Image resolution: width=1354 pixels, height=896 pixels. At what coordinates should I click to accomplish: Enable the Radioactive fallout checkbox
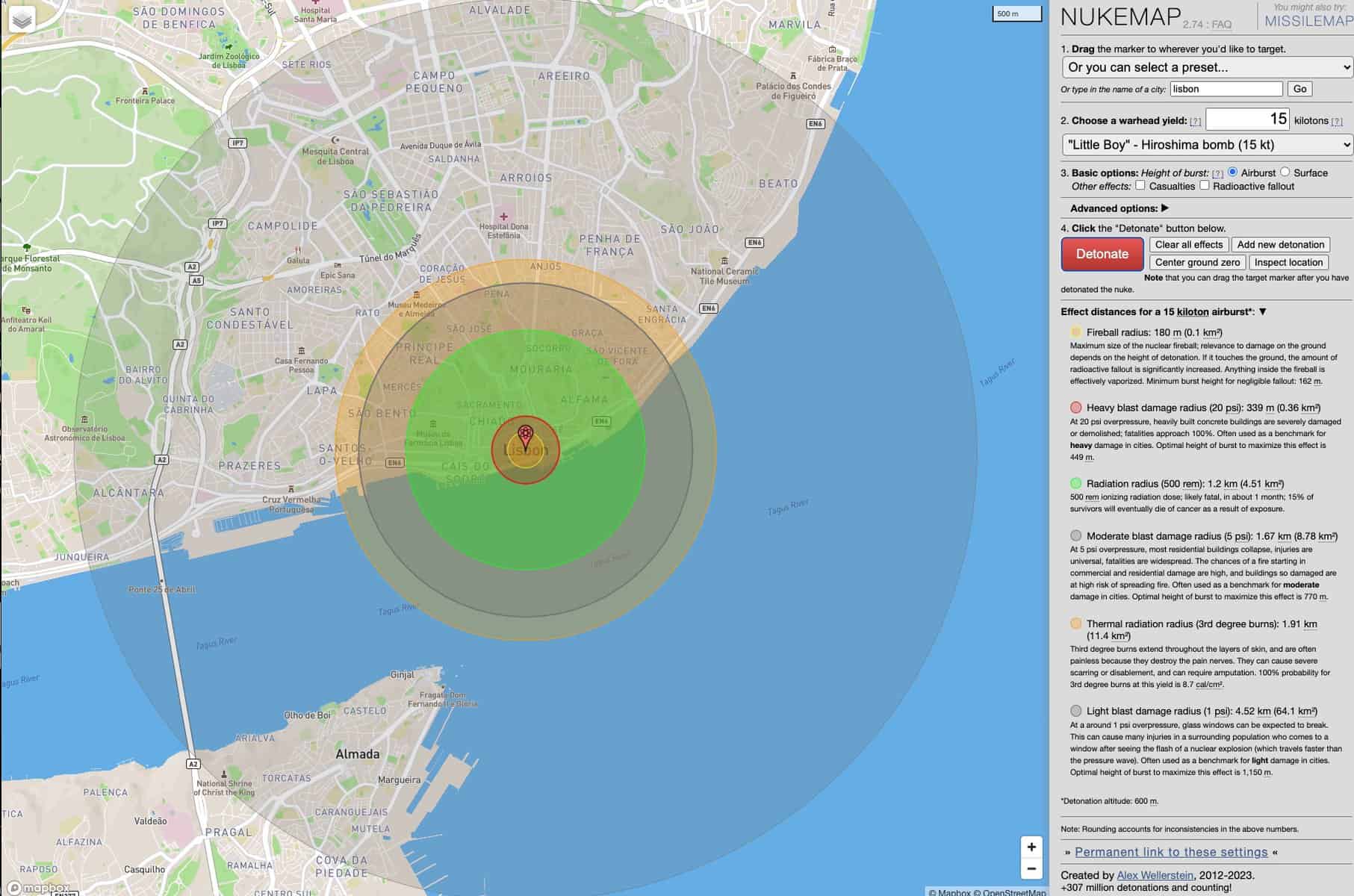(1204, 186)
